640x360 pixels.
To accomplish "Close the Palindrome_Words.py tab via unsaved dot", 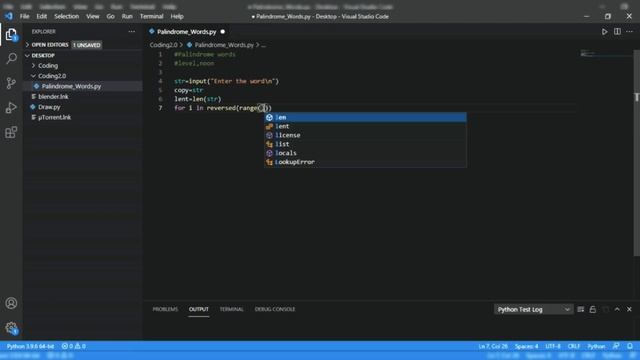I will click(222, 31).
